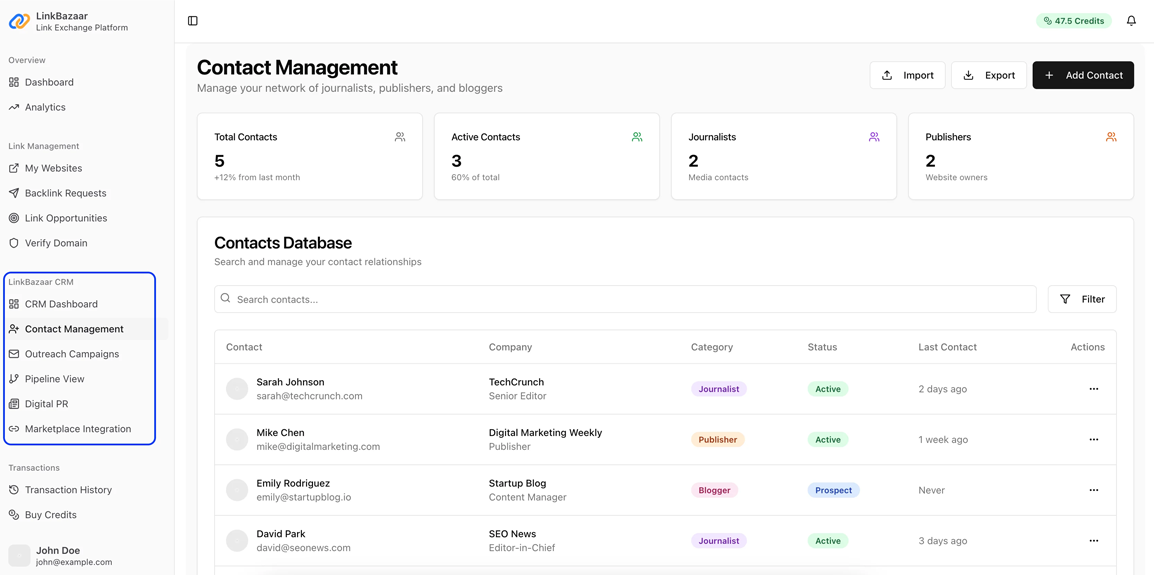Open the 47.5 Credits badge
The image size is (1154, 575).
1073,21
